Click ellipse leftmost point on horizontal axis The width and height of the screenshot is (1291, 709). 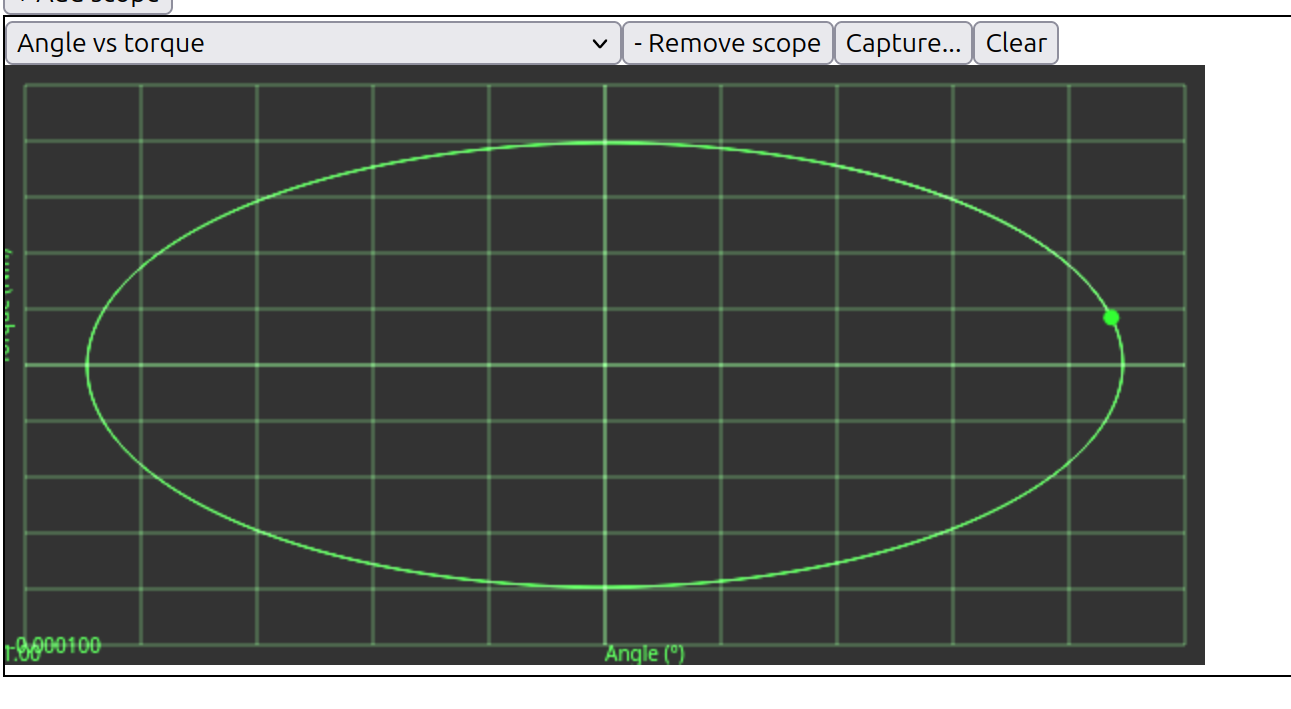click(x=87, y=365)
